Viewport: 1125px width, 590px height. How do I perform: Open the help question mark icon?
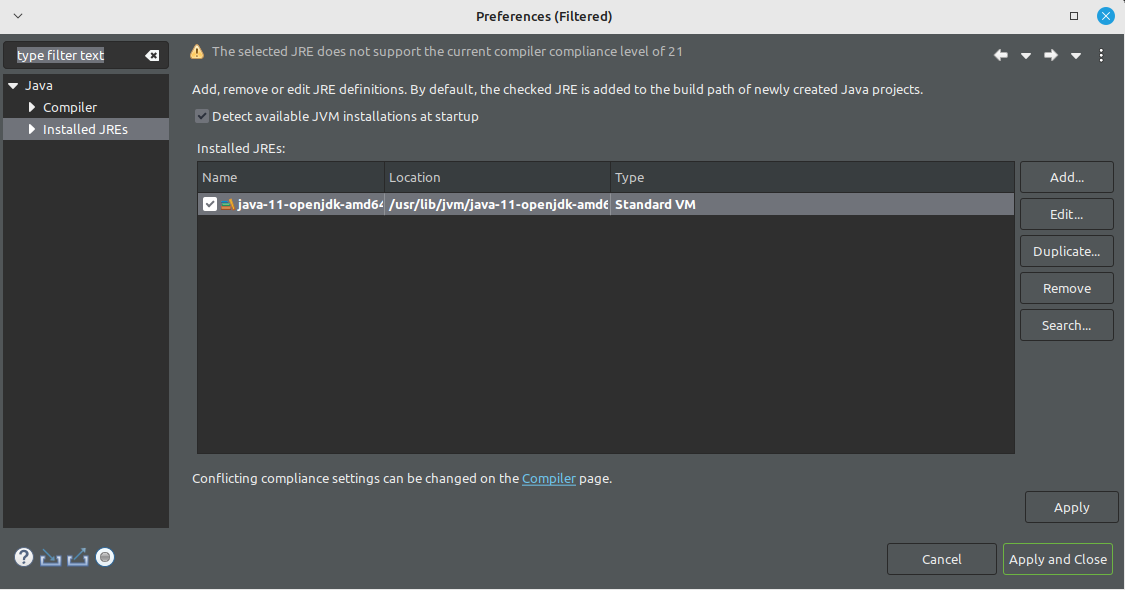click(x=24, y=558)
